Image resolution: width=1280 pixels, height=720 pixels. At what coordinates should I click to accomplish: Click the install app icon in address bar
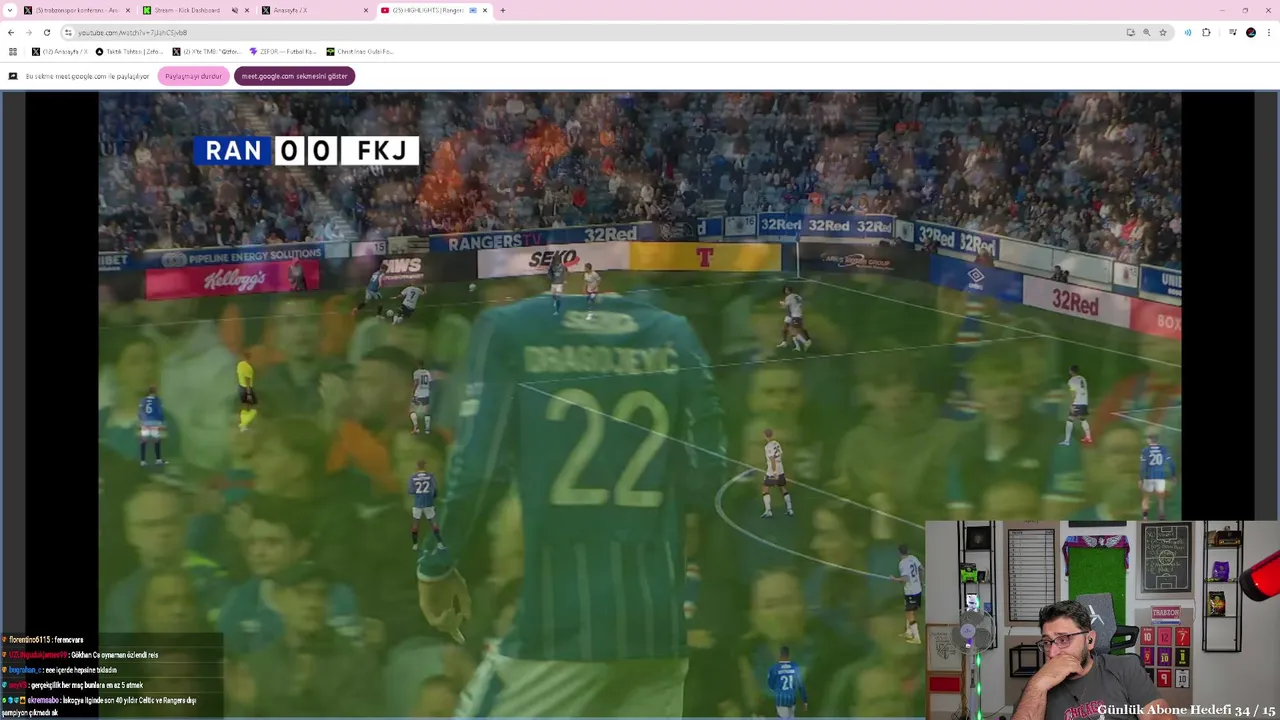[1131, 32]
